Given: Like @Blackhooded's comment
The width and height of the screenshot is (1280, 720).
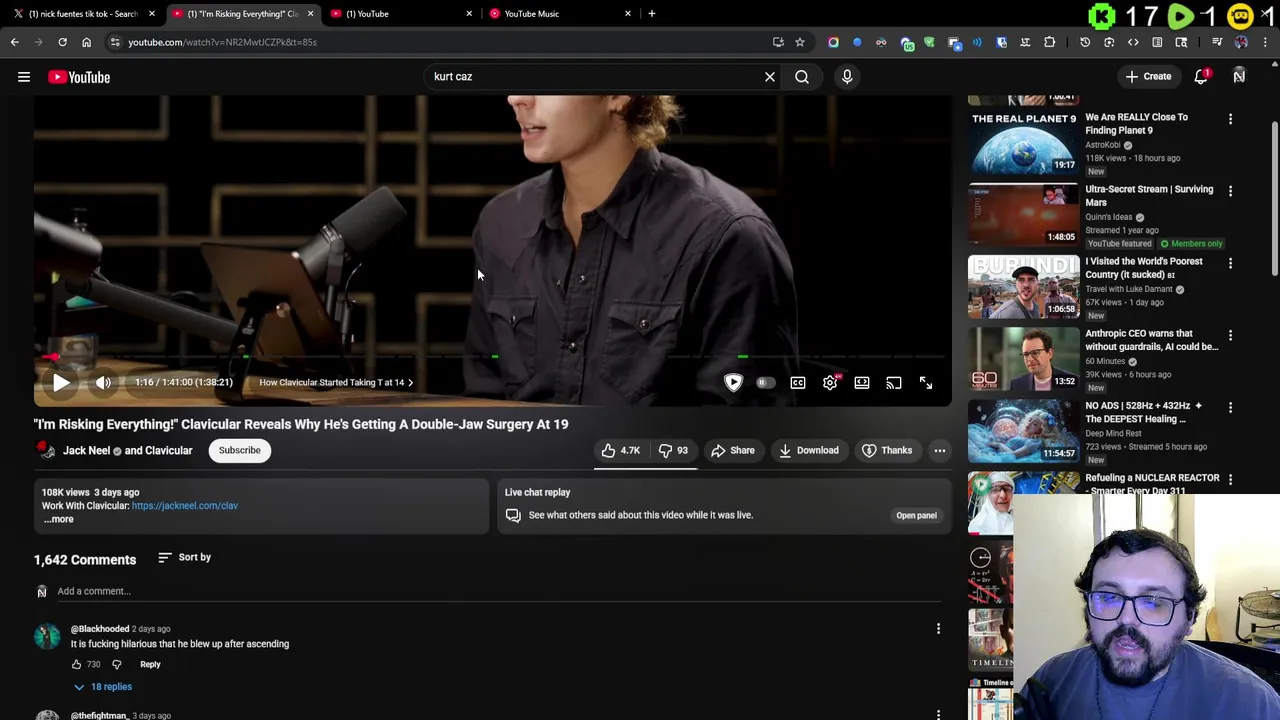Looking at the screenshot, I should pos(76,664).
